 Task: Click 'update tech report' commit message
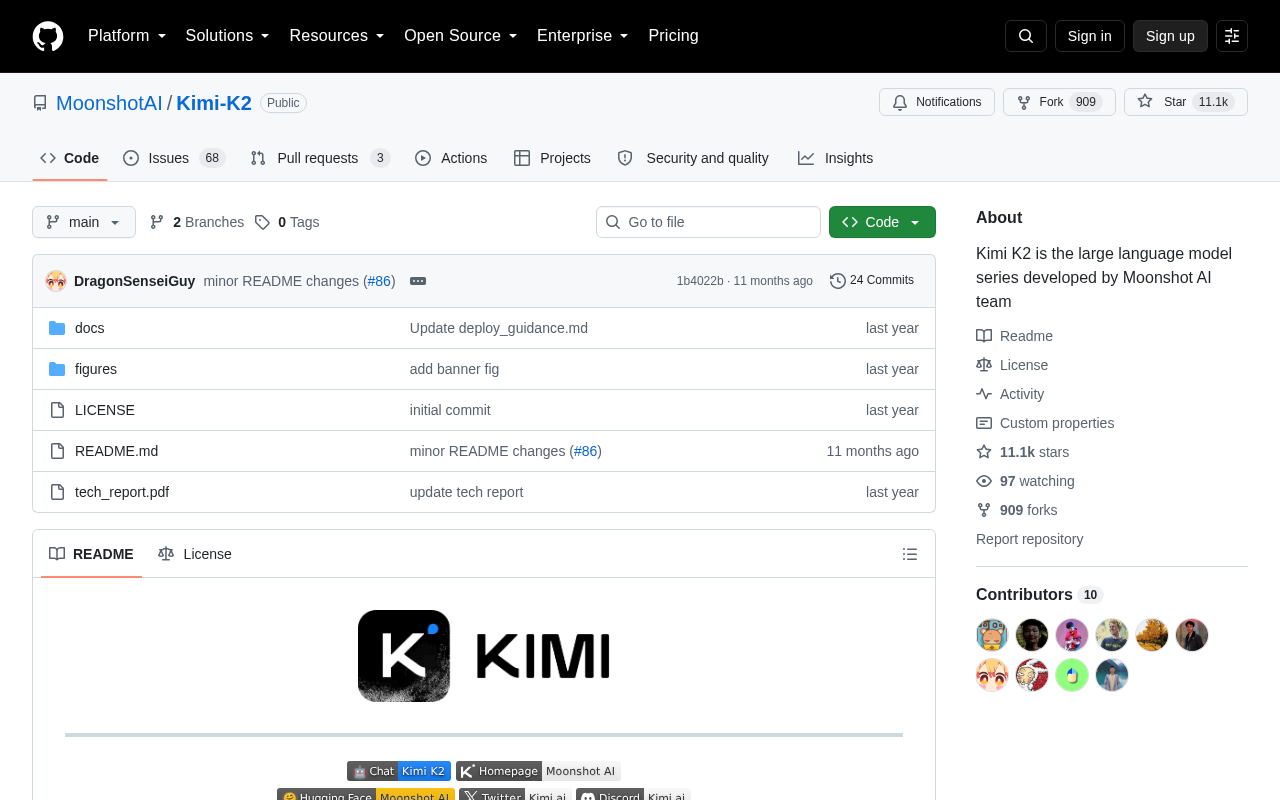click(467, 492)
